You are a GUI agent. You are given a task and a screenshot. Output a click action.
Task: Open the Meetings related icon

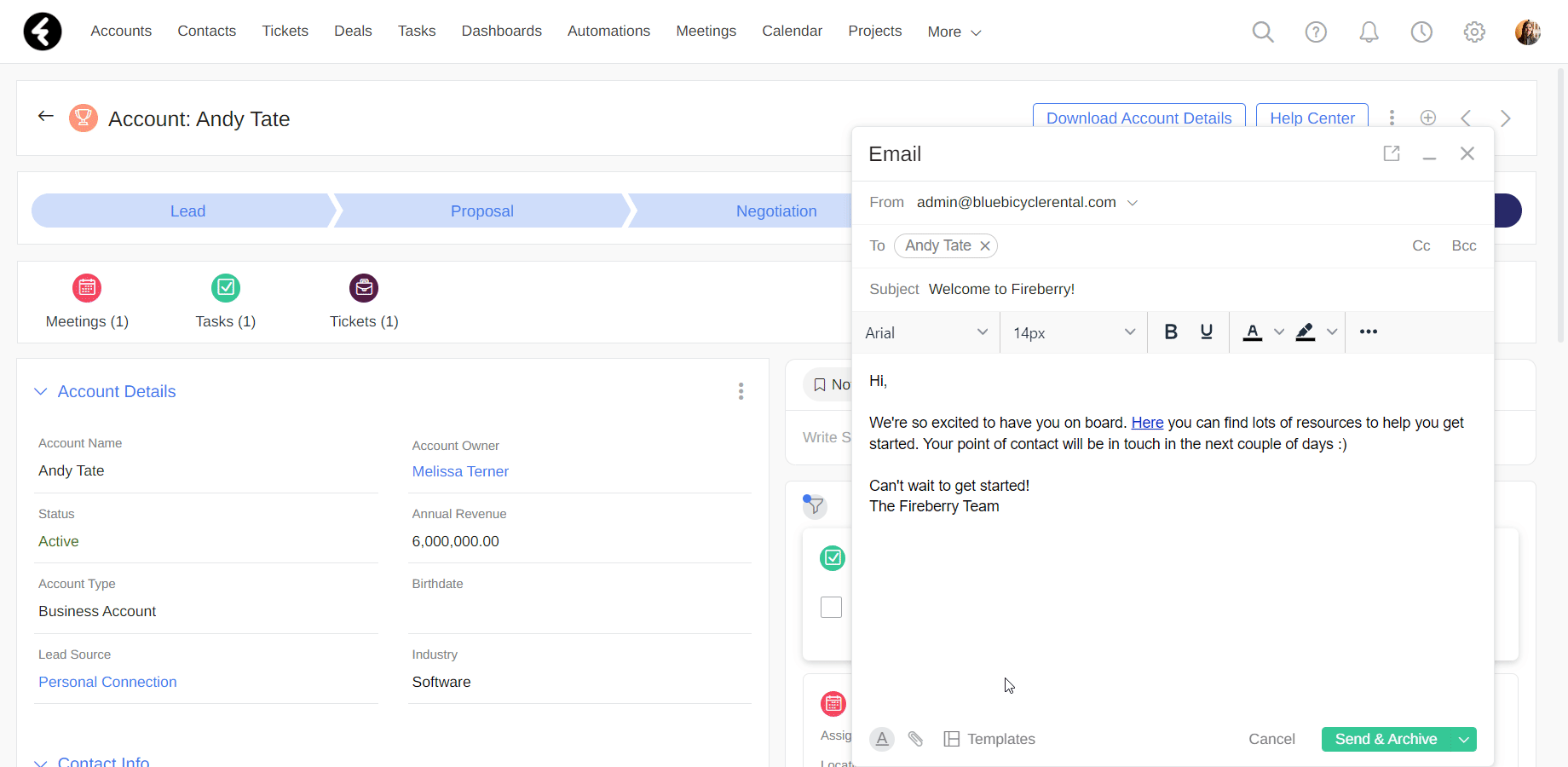87,288
